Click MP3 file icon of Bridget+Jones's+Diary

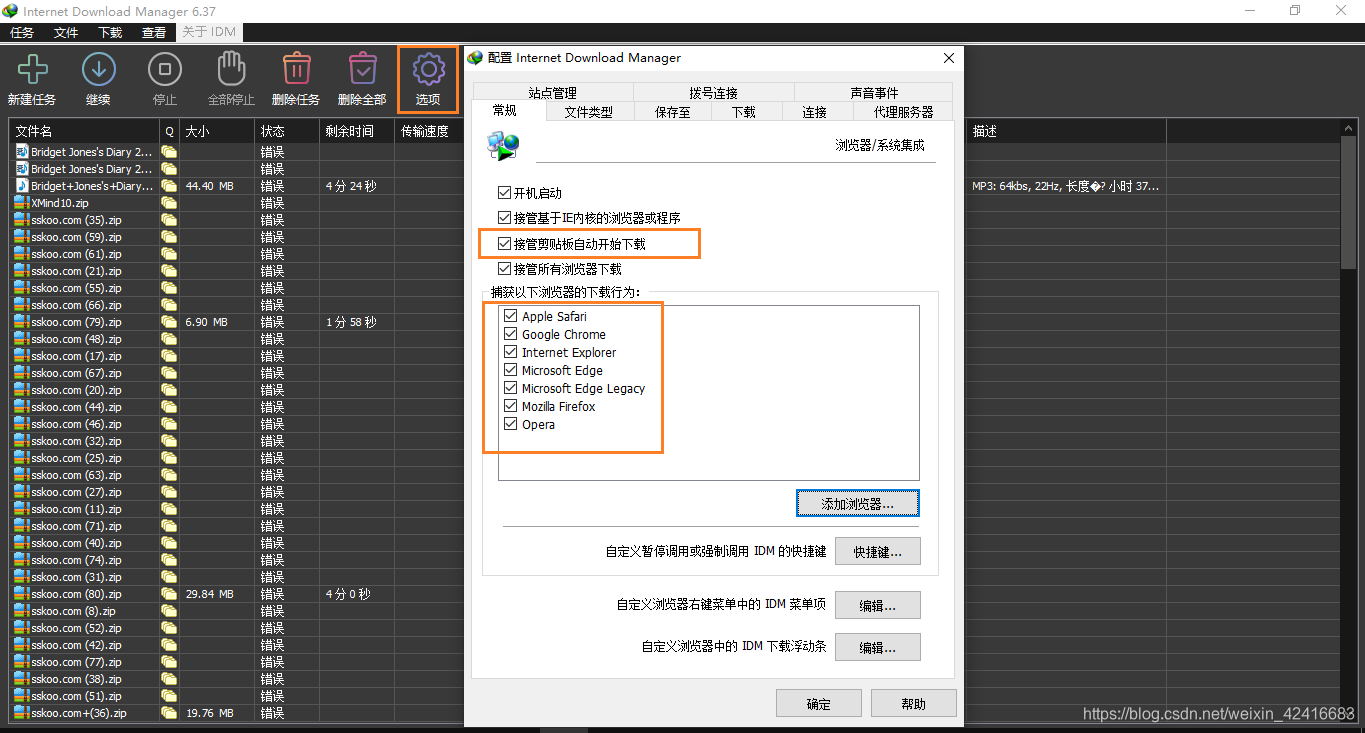tap(22, 186)
